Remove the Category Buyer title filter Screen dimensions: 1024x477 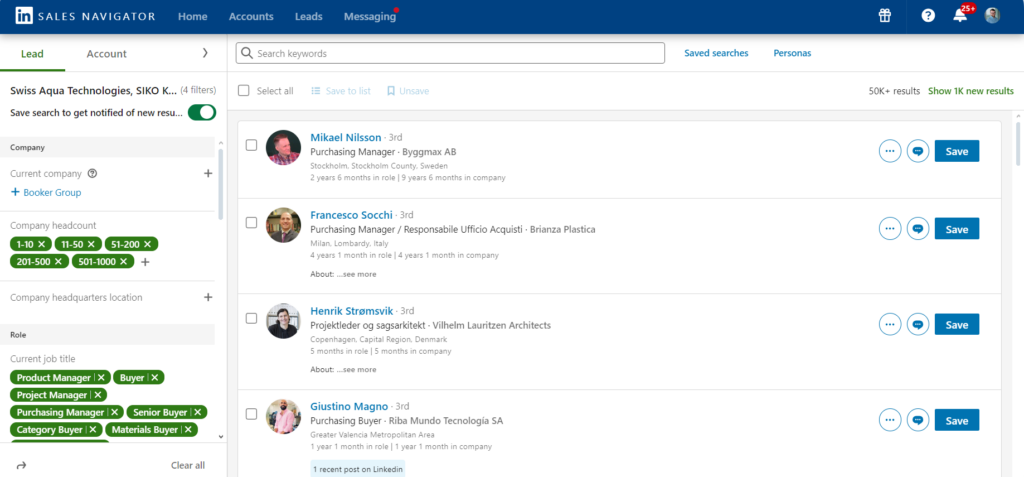(93, 430)
